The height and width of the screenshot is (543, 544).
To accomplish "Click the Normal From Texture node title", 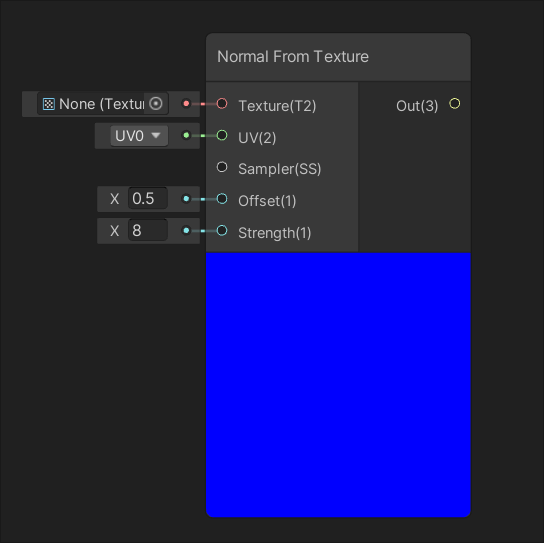I will click(293, 57).
